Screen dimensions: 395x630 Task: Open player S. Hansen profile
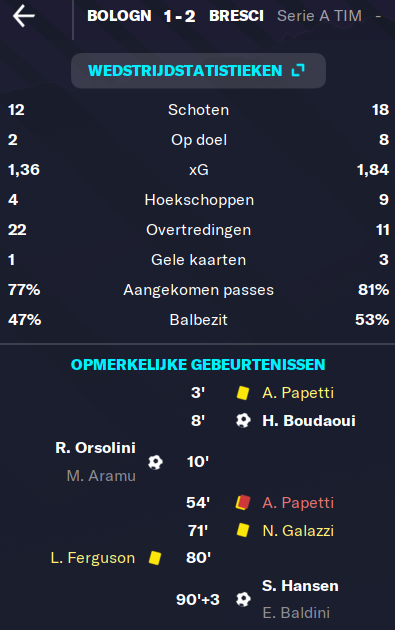[x=300, y=586]
